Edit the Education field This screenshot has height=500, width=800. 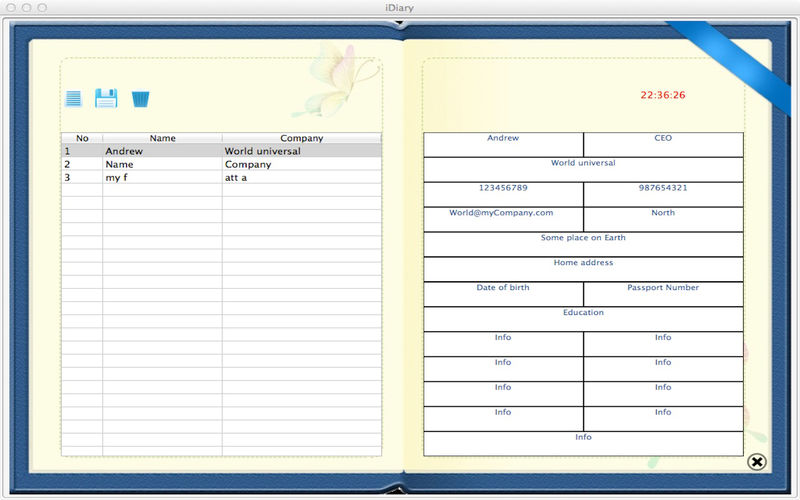[x=583, y=319]
